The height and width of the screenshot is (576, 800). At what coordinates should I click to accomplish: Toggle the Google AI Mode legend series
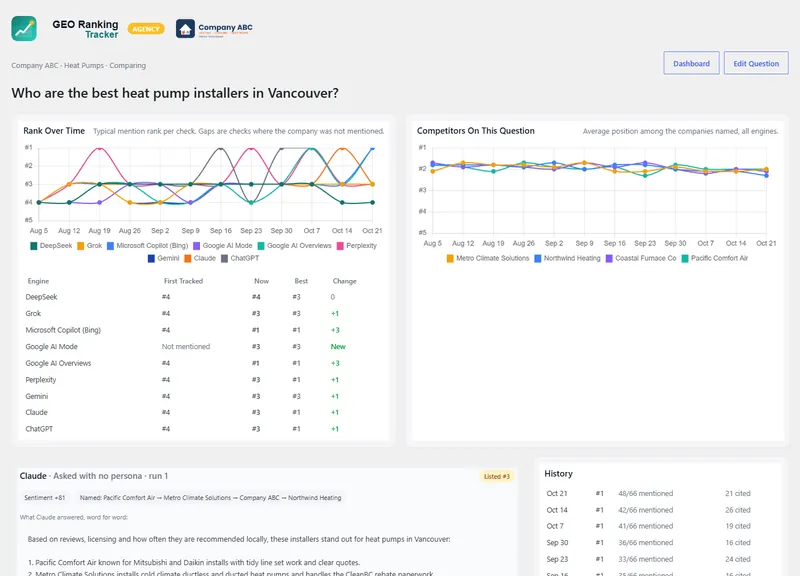(222, 245)
